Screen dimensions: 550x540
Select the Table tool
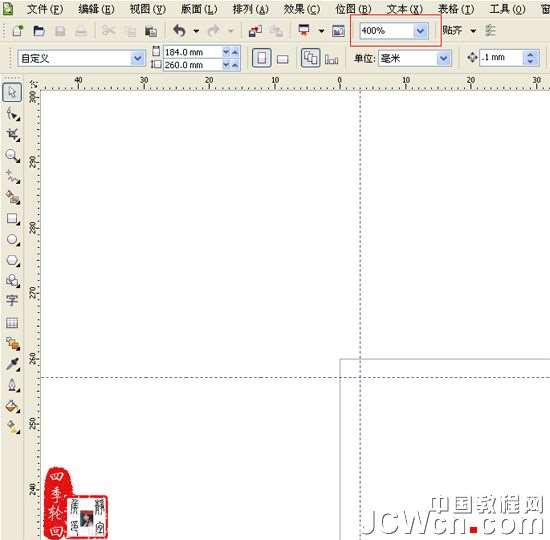point(12,322)
